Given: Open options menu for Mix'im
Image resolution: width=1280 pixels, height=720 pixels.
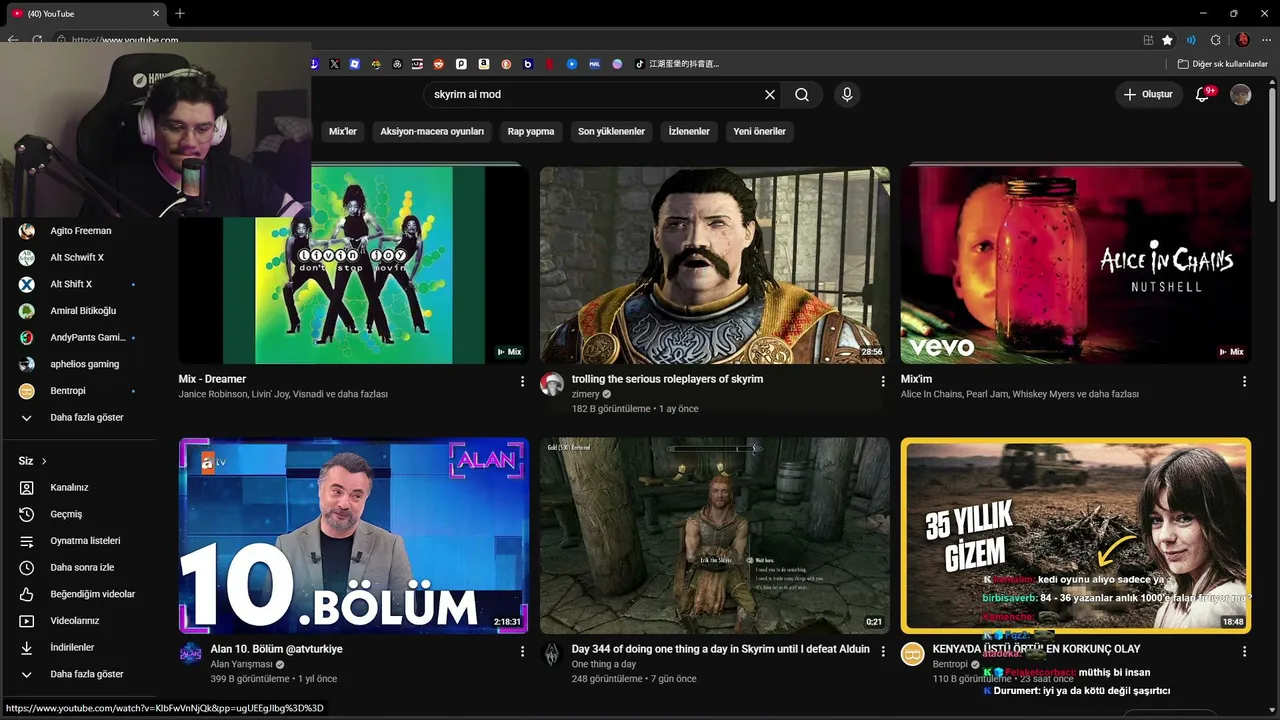Looking at the screenshot, I should (x=1244, y=381).
